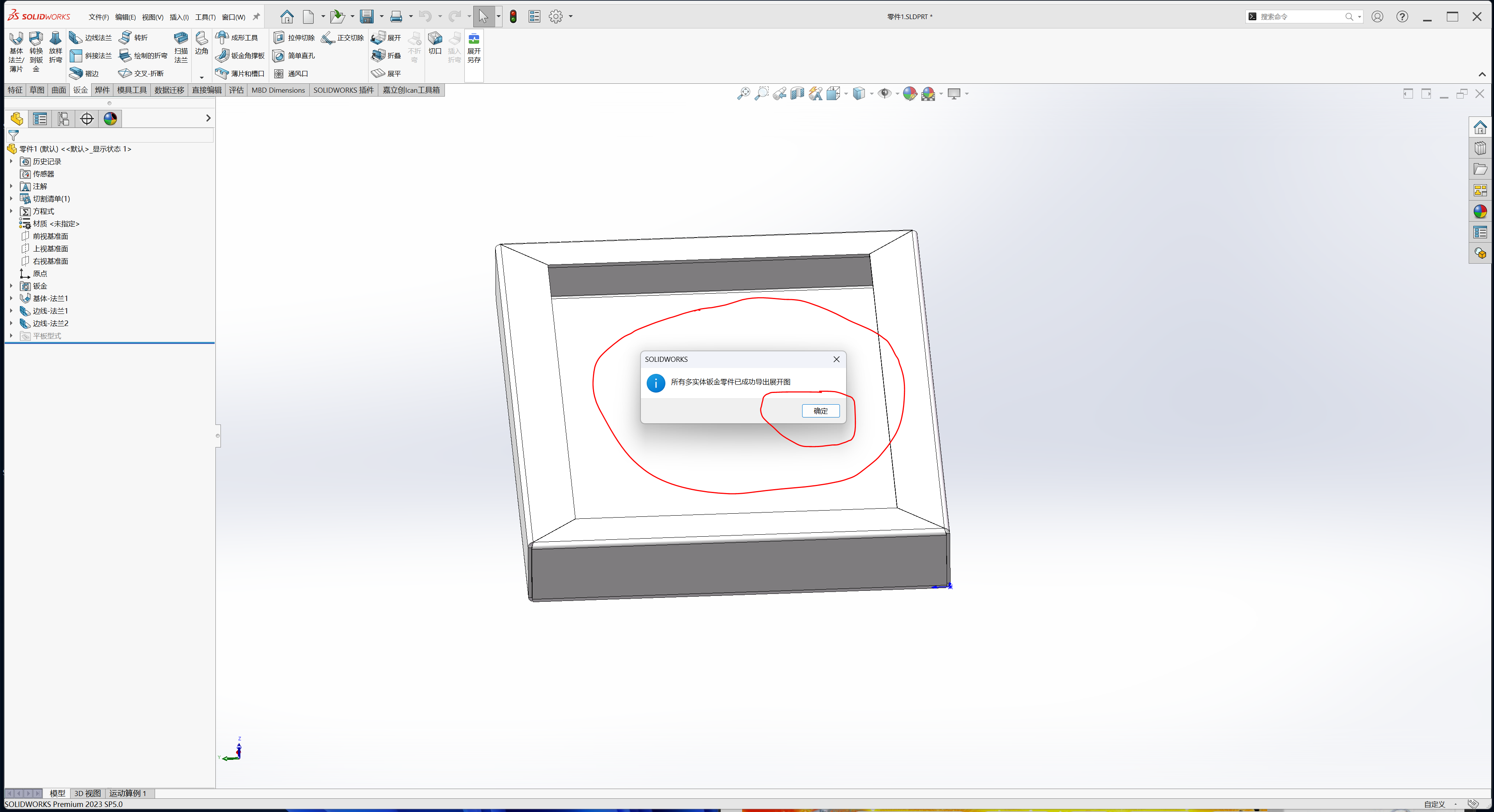Click the feature tree filter field
This screenshot has width=1494, height=812.
coord(110,135)
